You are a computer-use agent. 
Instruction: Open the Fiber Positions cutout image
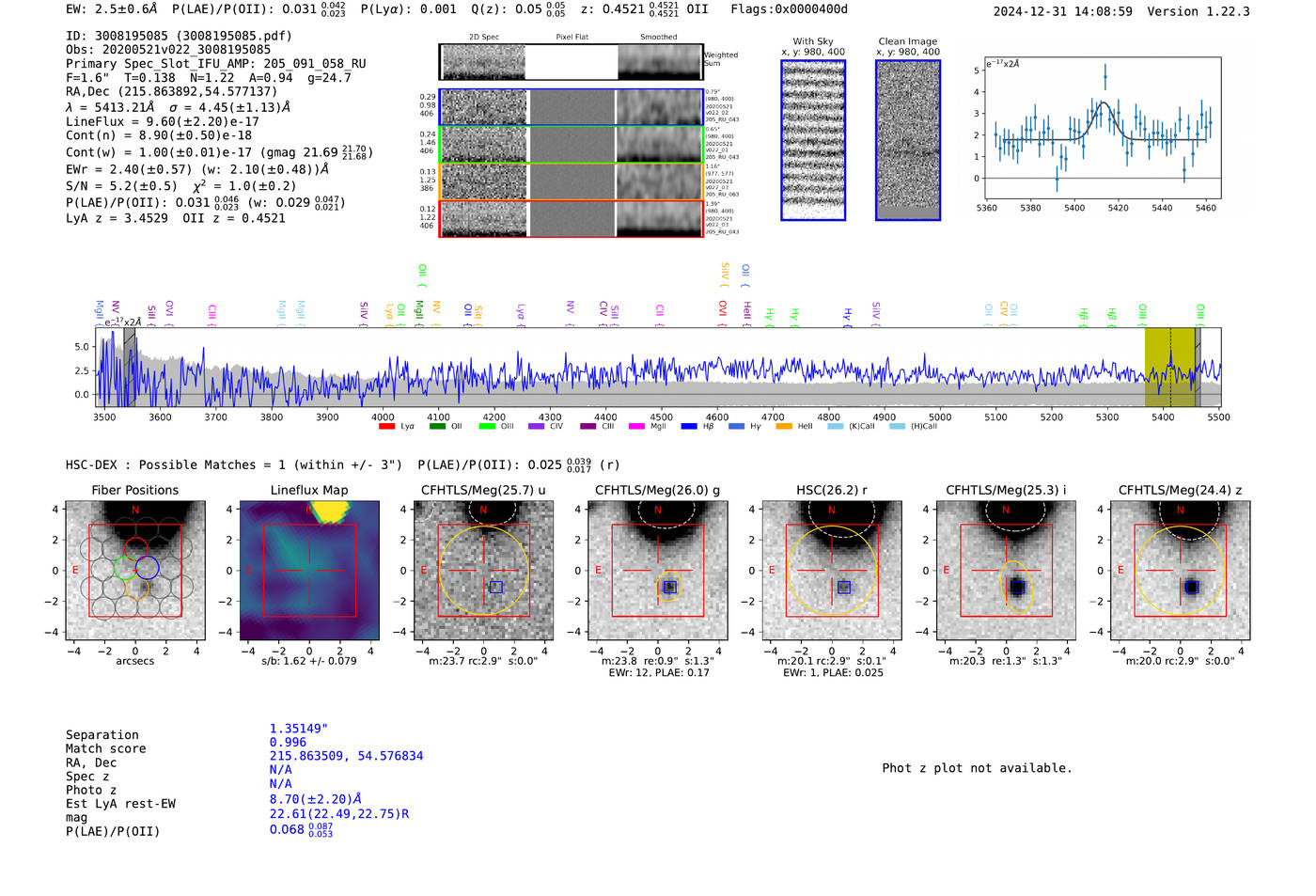(135, 571)
